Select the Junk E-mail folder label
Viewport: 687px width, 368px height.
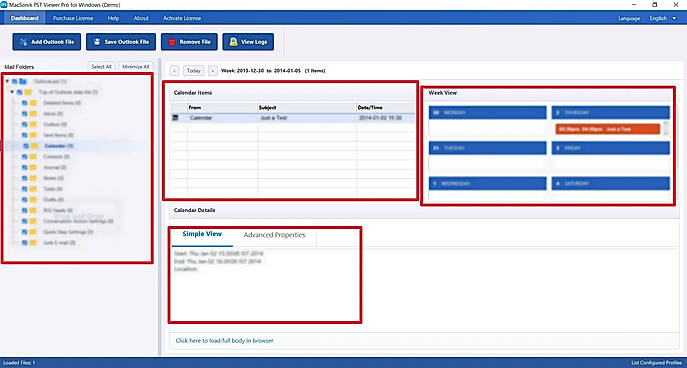pyautogui.click(x=60, y=243)
